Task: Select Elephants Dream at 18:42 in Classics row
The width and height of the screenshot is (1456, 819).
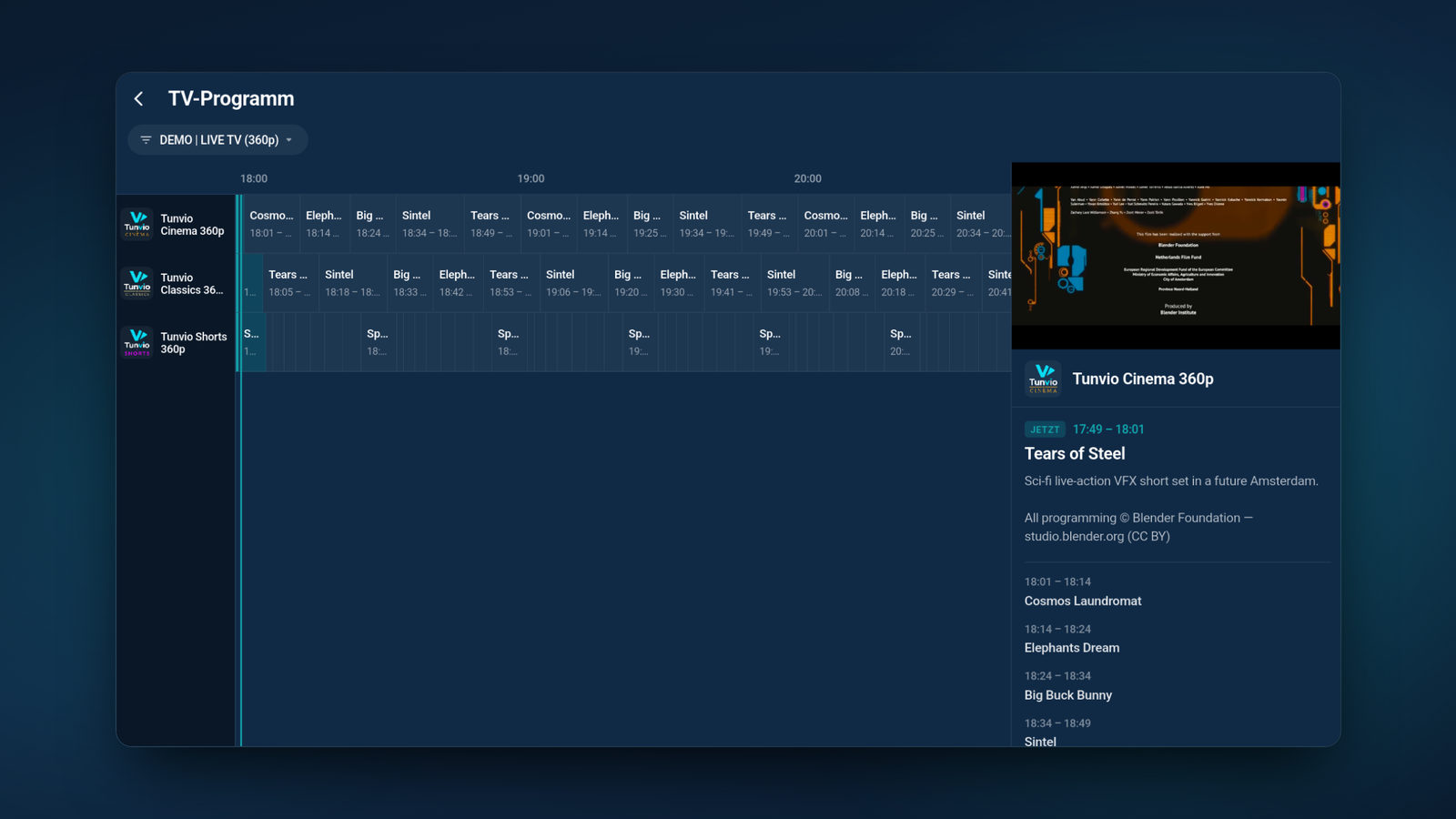Action: tap(459, 283)
